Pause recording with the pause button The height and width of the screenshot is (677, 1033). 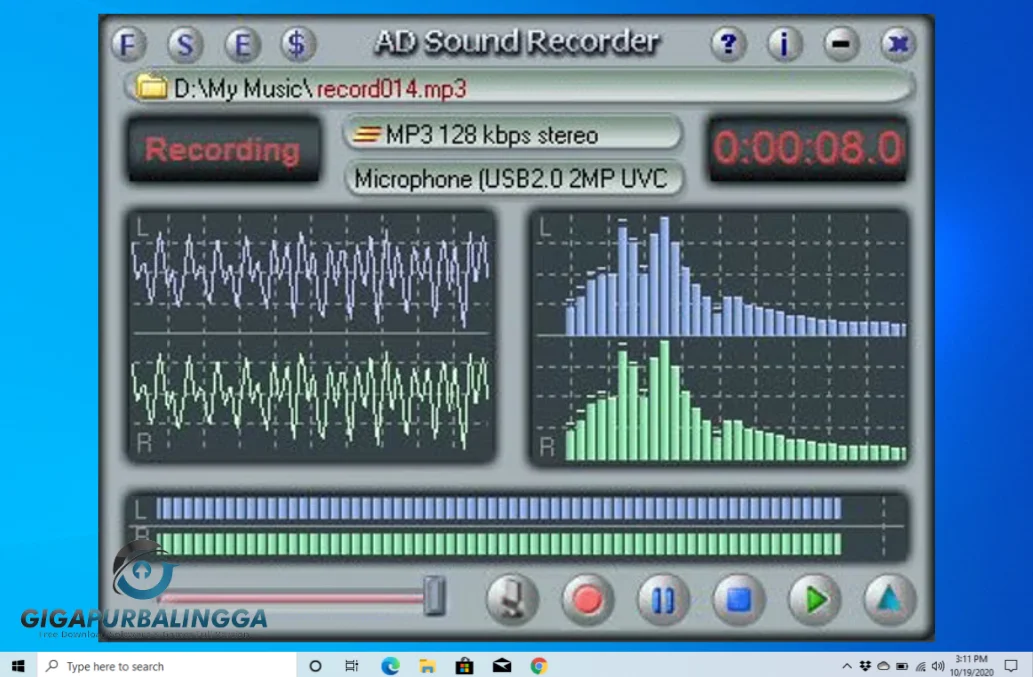[663, 600]
